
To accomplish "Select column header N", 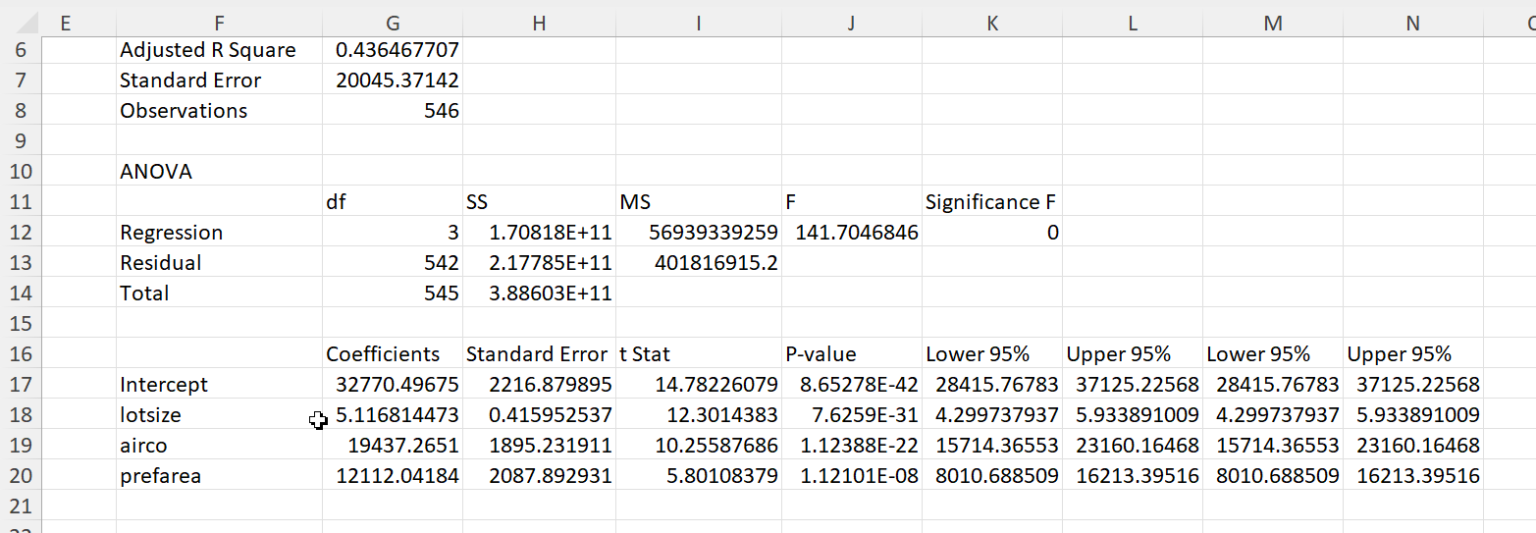I will click(x=1413, y=24).
